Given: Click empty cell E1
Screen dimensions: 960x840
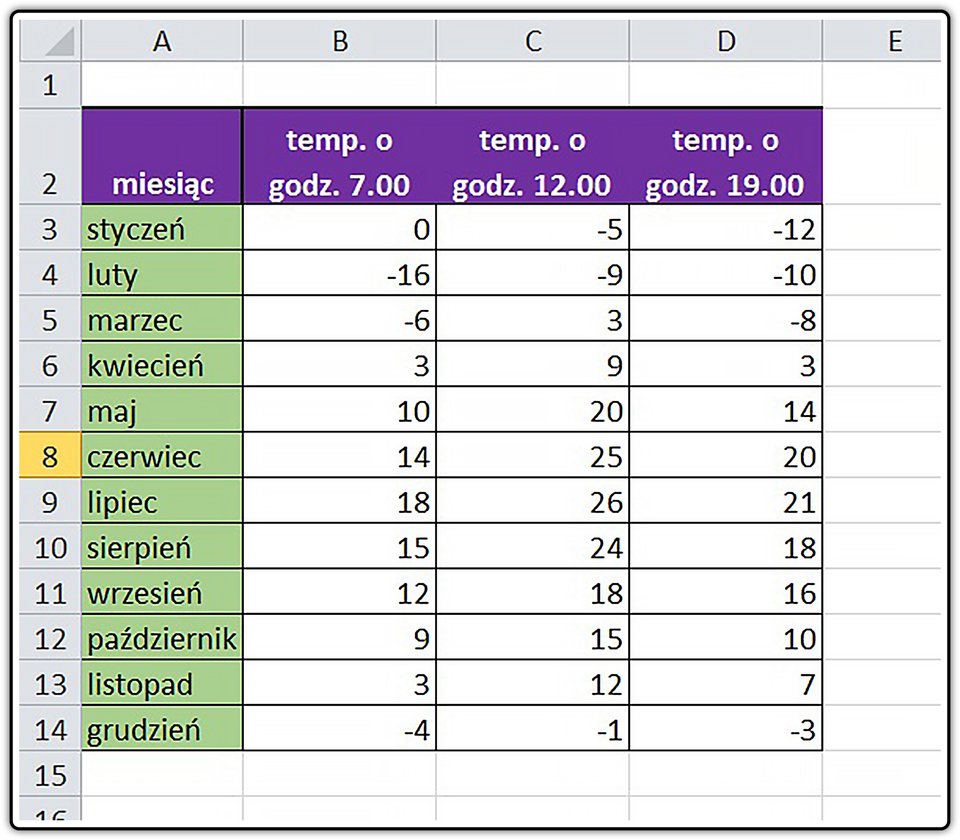Looking at the screenshot, I should (x=882, y=84).
